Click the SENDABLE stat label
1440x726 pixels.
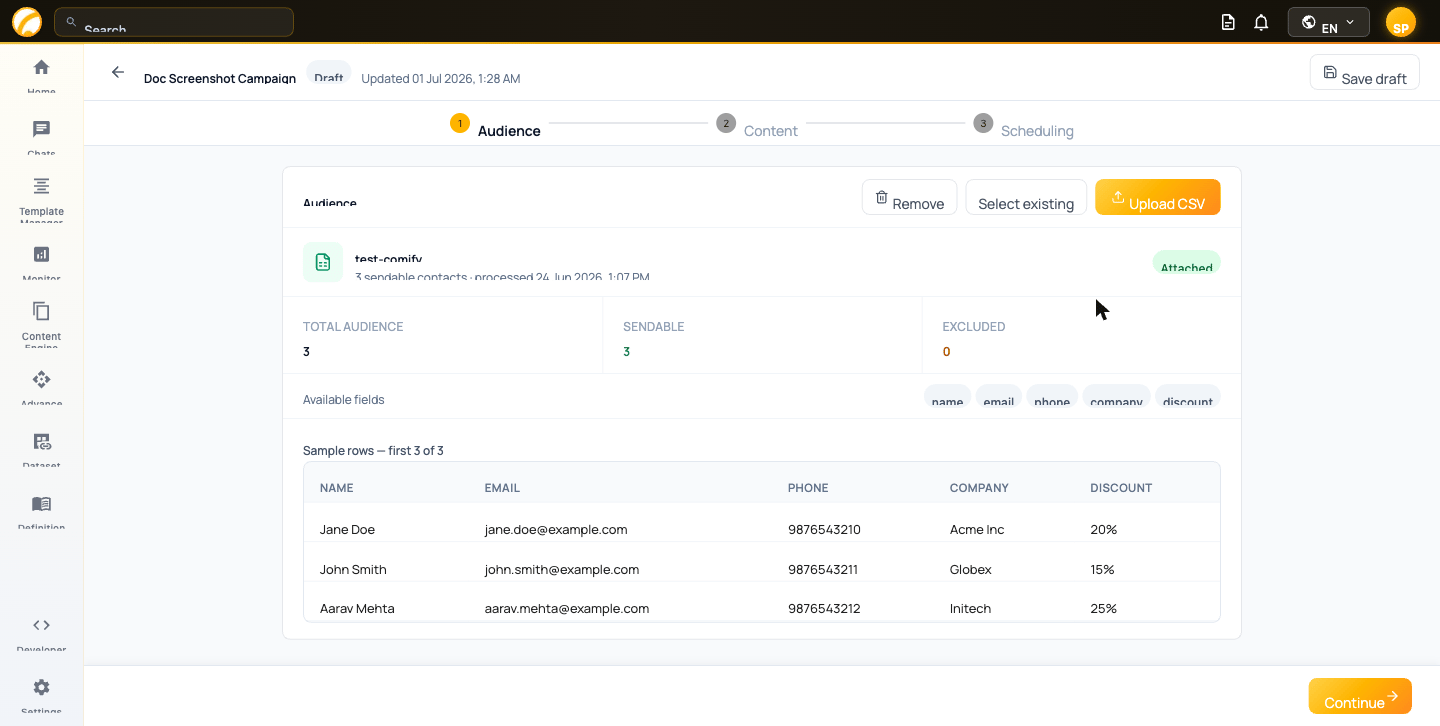[x=653, y=327]
